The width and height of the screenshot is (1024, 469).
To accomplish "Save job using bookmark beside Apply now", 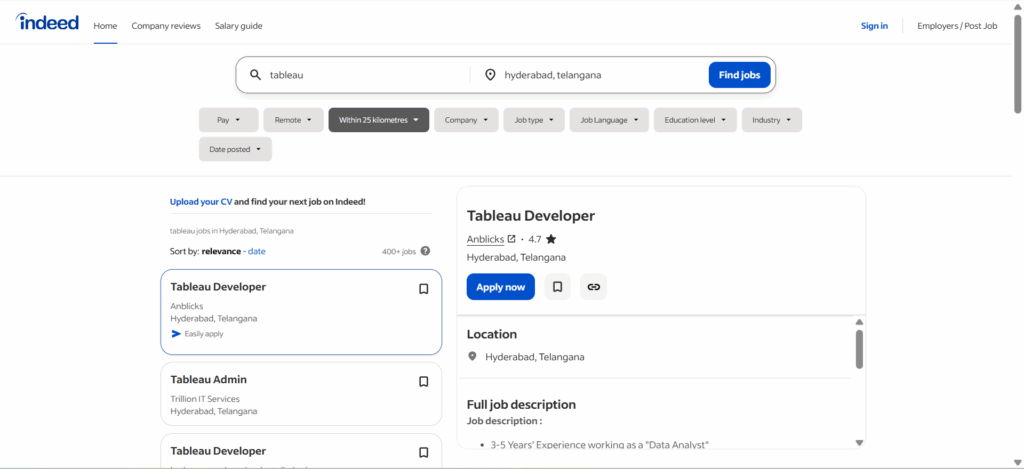I will point(557,287).
